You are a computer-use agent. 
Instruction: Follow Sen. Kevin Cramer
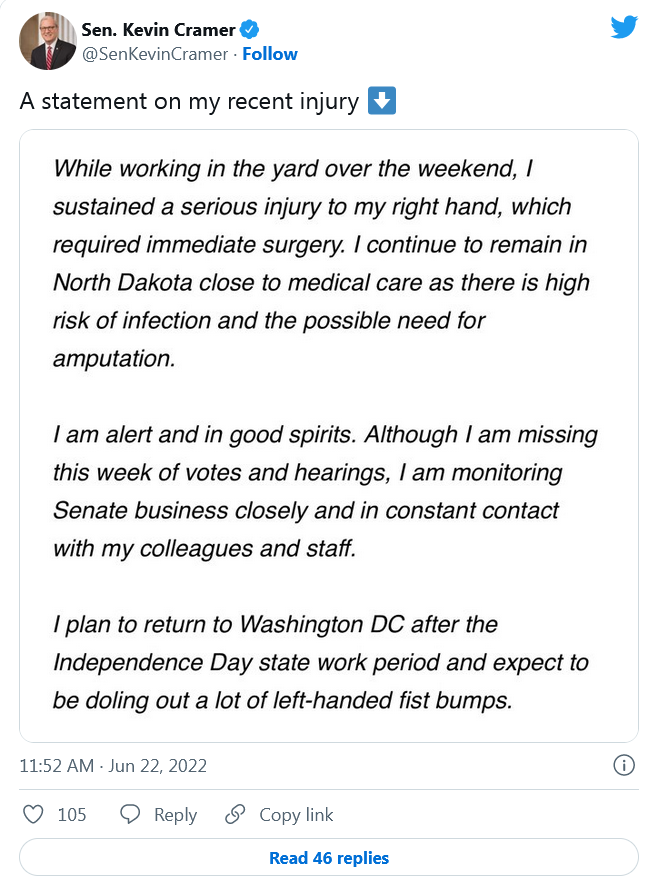click(x=269, y=54)
